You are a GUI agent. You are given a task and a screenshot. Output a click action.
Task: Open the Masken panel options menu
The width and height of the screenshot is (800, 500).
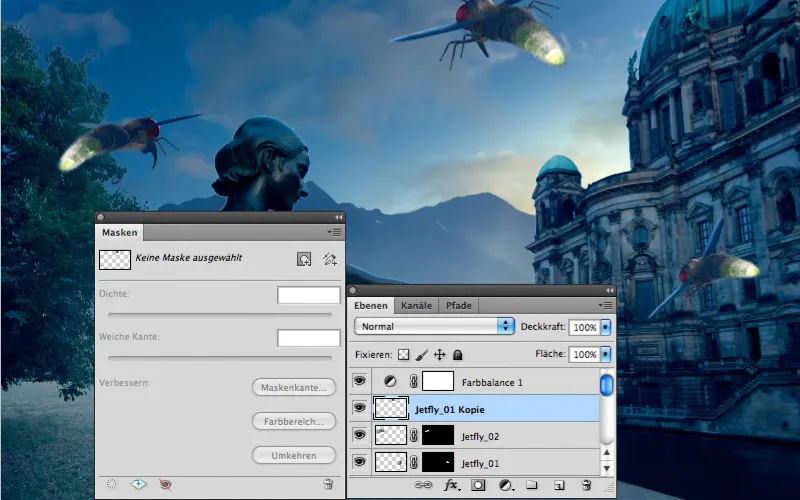coord(335,233)
